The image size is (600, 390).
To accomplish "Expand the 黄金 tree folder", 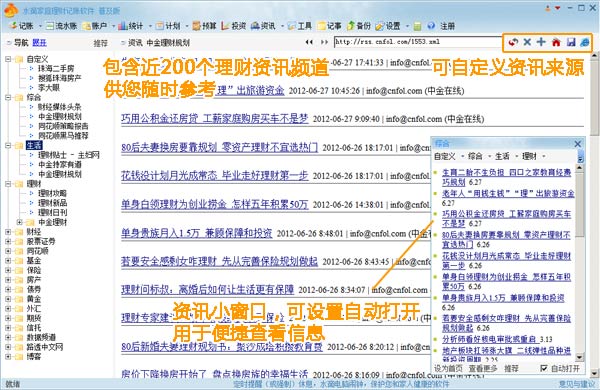I will tap(8, 299).
